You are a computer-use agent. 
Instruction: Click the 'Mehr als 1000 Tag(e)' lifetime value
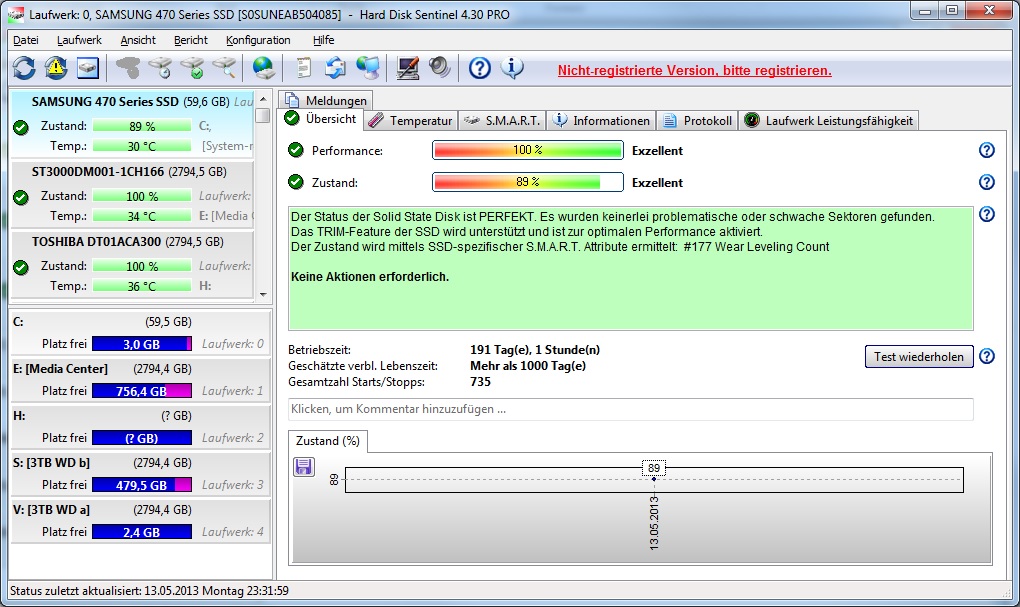coord(528,366)
